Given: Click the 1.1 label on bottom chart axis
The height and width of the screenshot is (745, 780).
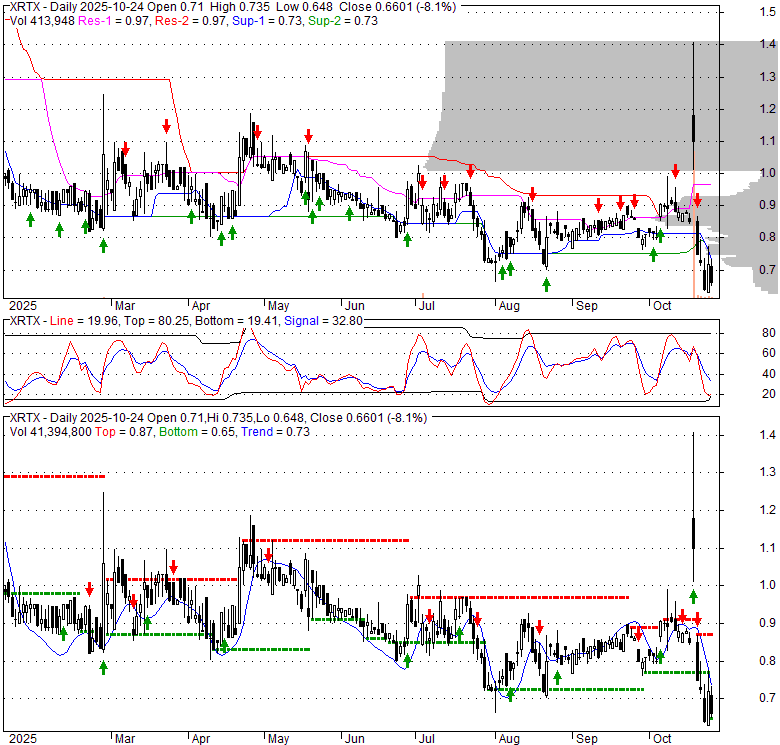Looking at the screenshot, I should click(768, 548).
